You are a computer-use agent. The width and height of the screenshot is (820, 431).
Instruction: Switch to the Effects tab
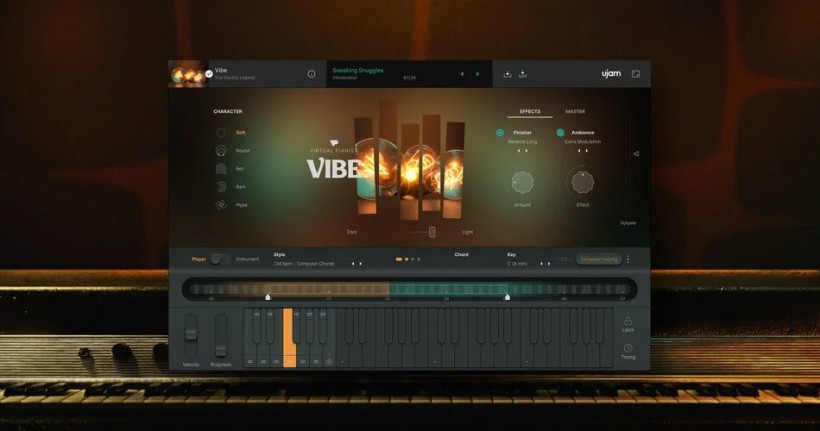[x=529, y=112]
